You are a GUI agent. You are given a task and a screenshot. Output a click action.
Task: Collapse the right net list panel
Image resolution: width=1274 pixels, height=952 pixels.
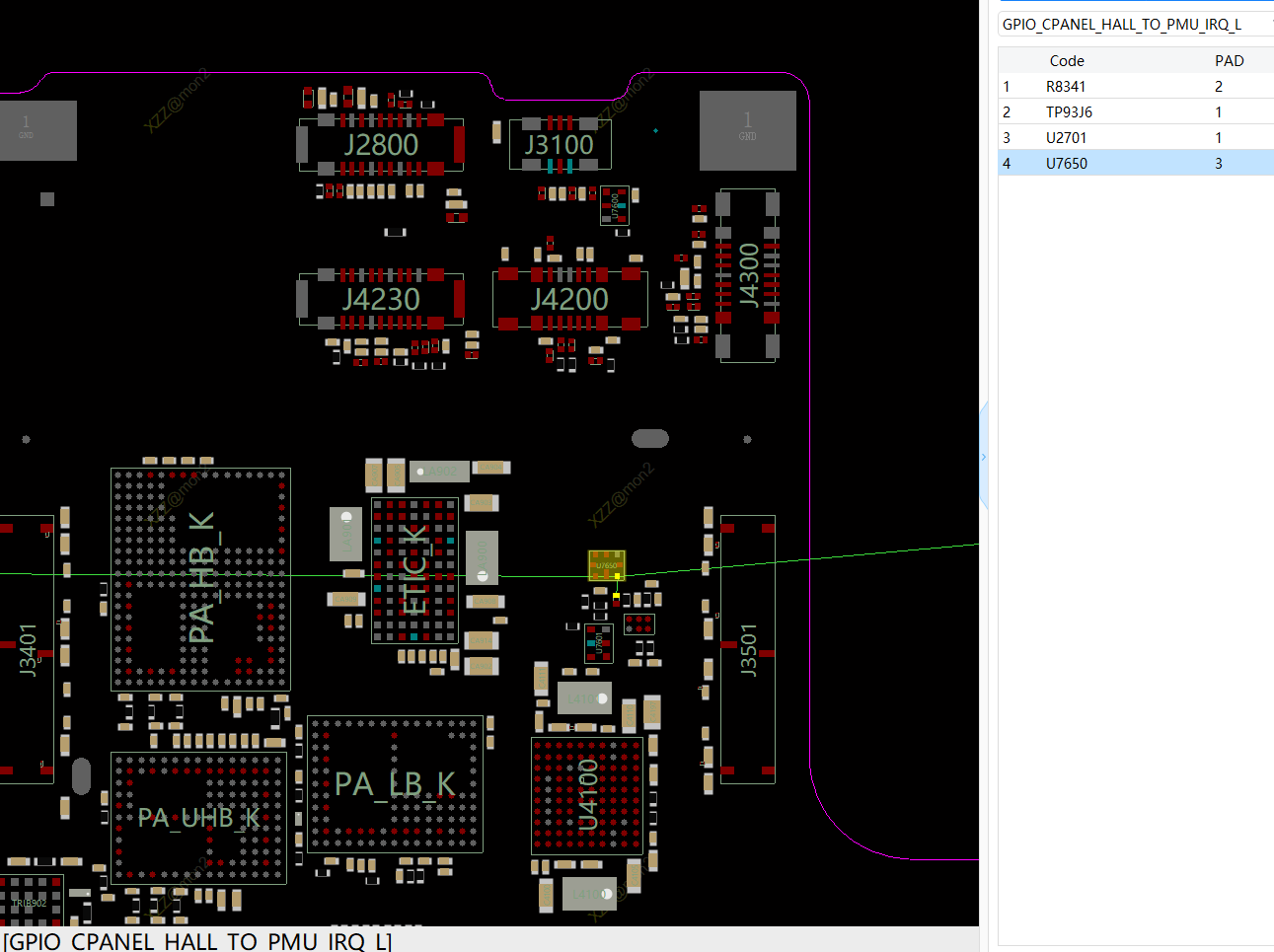click(983, 457)
